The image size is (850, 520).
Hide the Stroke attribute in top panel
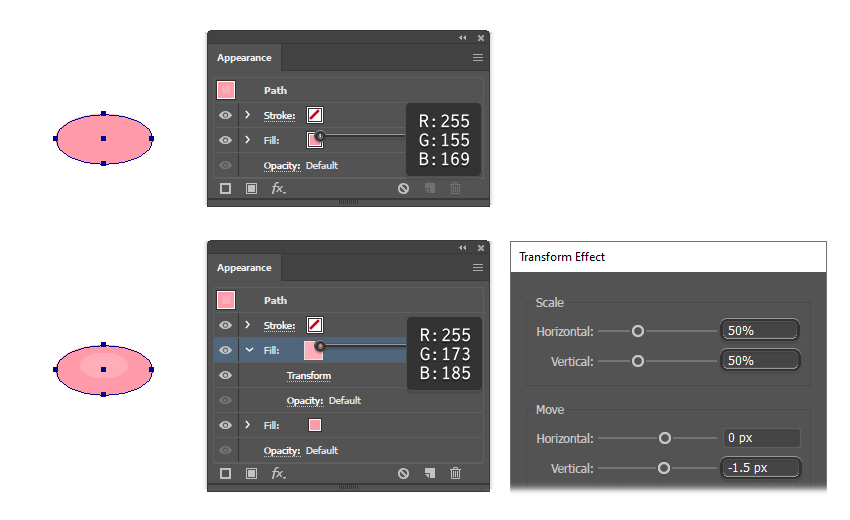pyautogui.click(x=225, y=115)
